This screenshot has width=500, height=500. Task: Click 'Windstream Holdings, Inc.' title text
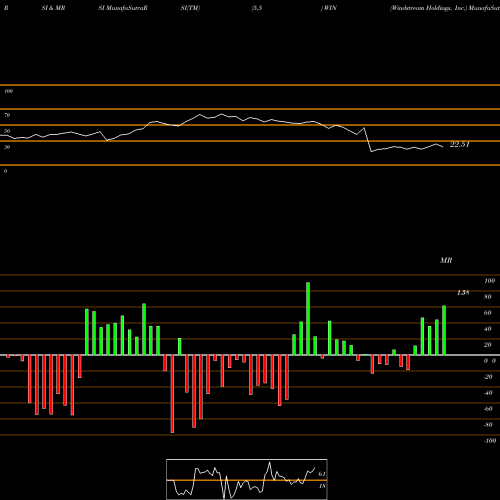(x=428, y=8)
